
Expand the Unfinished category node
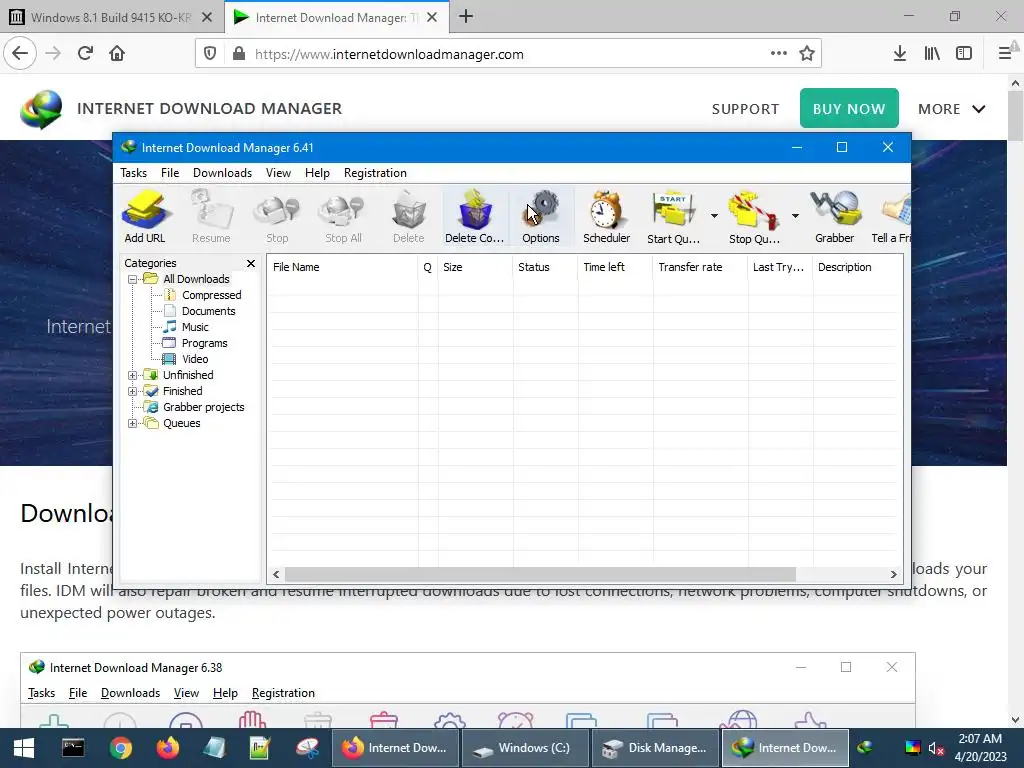[x=133, y=376]
